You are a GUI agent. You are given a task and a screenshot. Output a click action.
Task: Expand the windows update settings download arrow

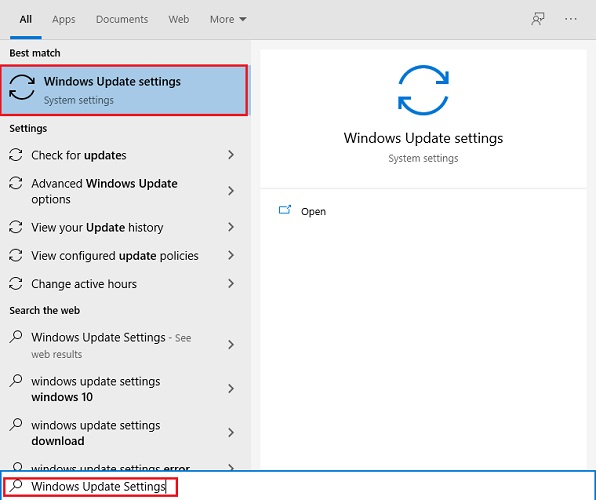[x=231, y=432]
